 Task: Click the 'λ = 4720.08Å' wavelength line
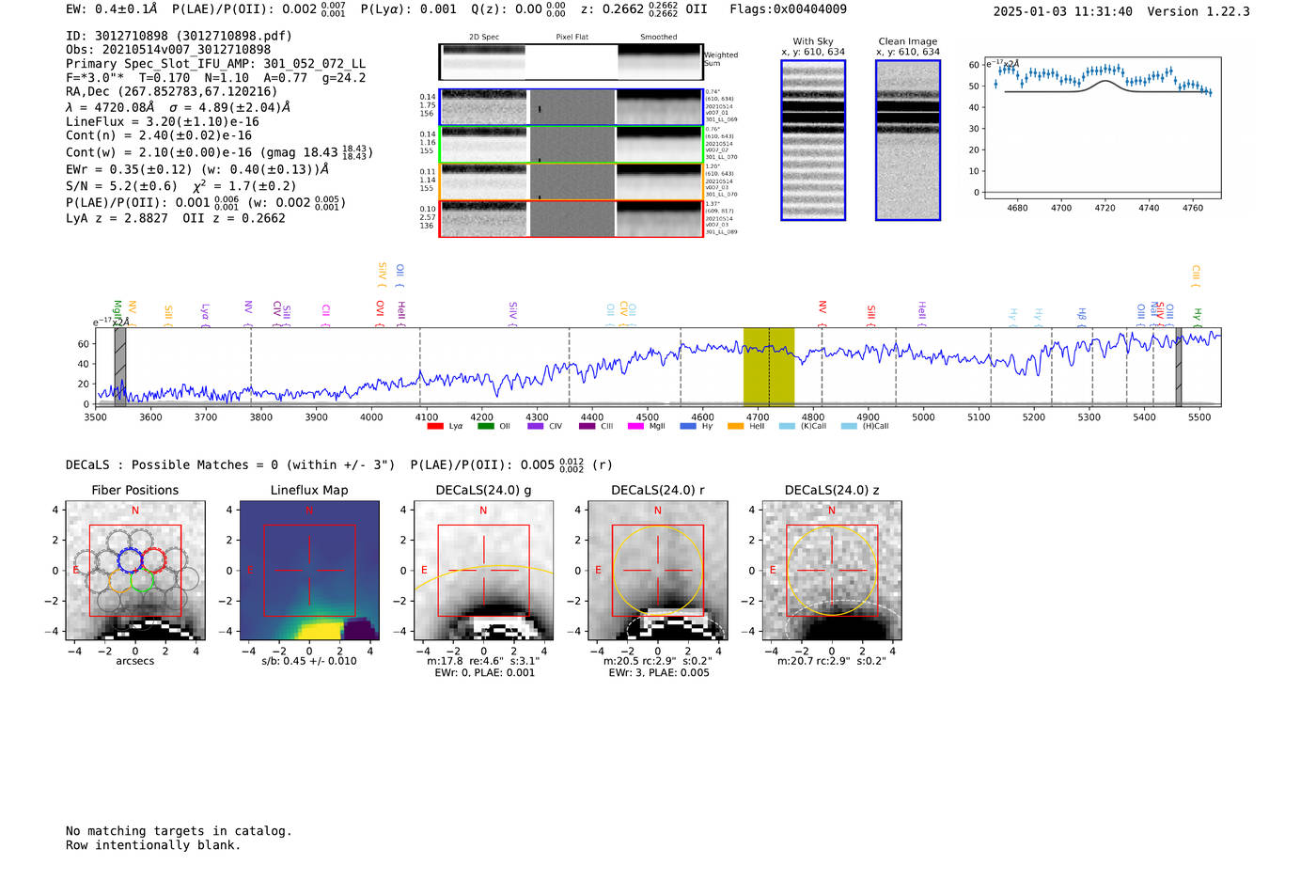tap(110, 107)
